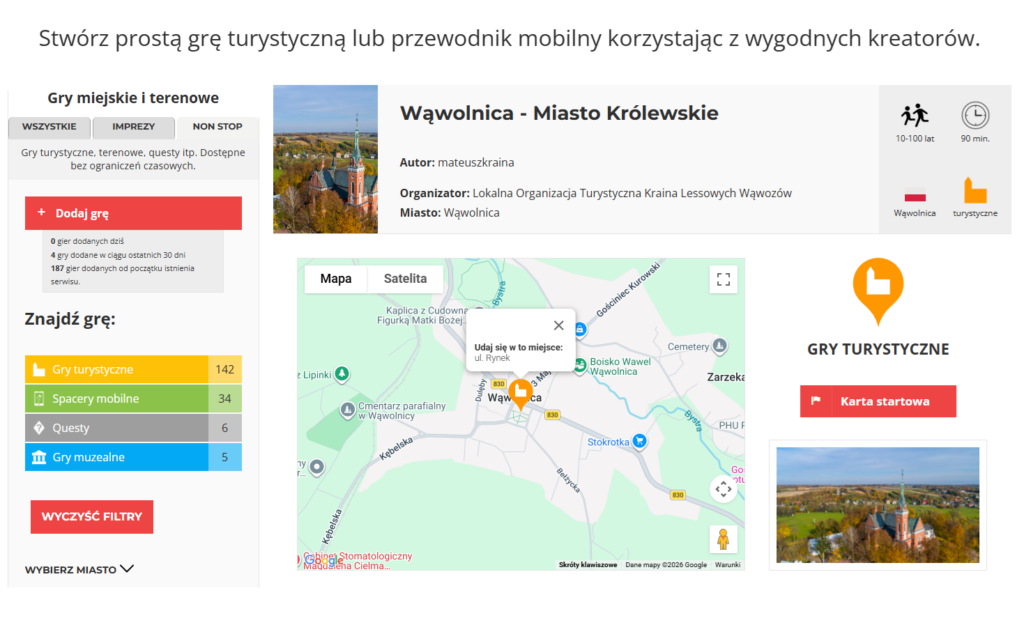
Task: Open the church thumbnail below Karta startowa
Action: coord(878,505)
